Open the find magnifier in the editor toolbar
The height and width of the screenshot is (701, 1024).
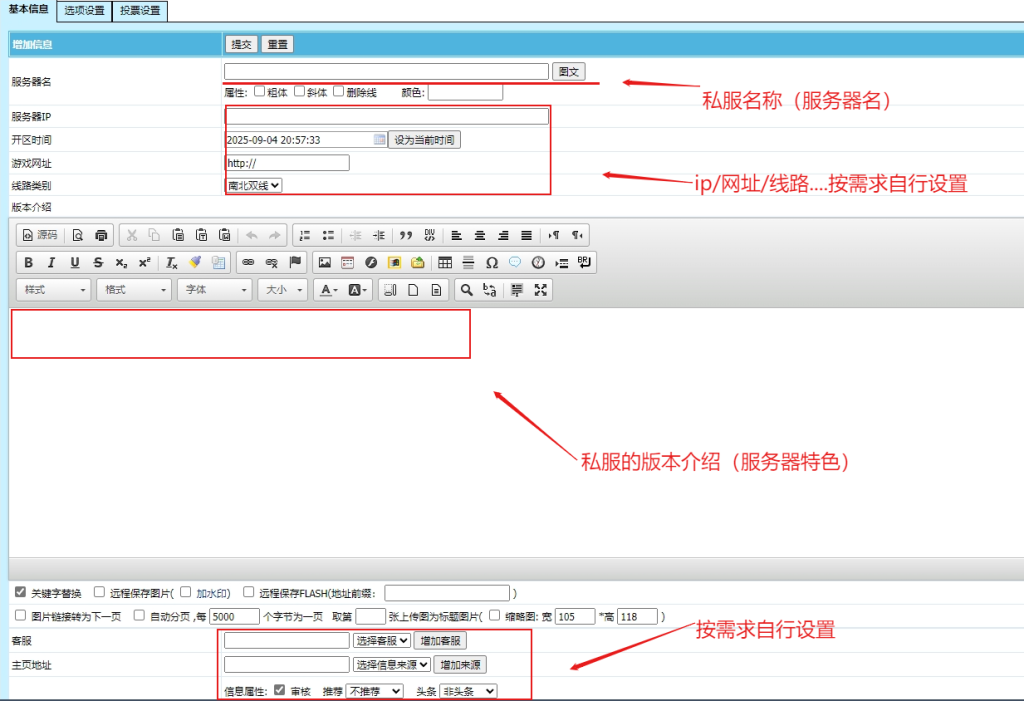pyautogui.click(x=466, y=290)
